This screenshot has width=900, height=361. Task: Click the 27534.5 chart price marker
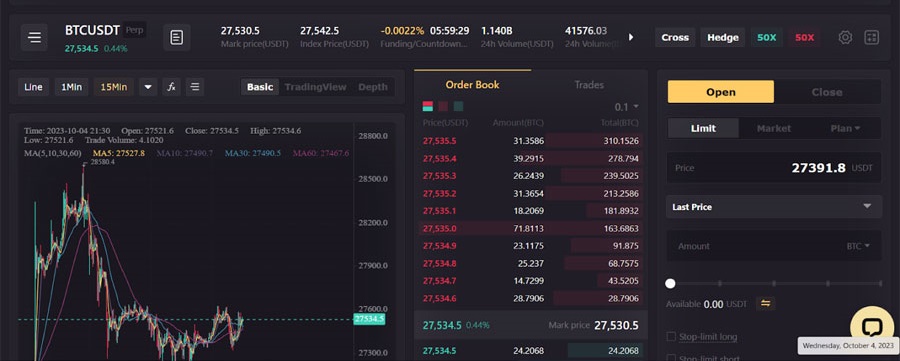pyautogui.click(x=369, y=319)
